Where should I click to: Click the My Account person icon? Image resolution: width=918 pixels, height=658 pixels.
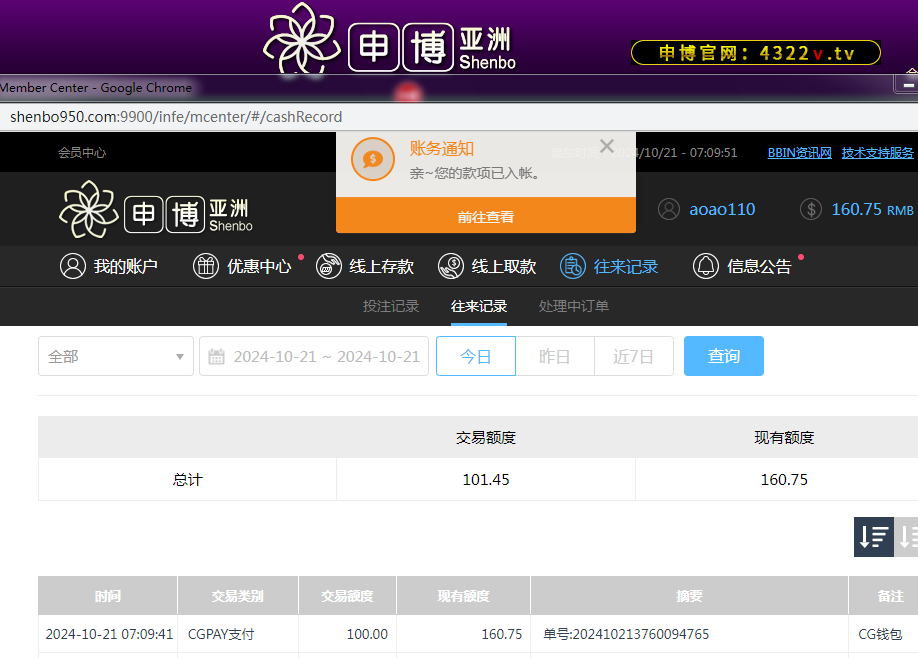[72, 266]
